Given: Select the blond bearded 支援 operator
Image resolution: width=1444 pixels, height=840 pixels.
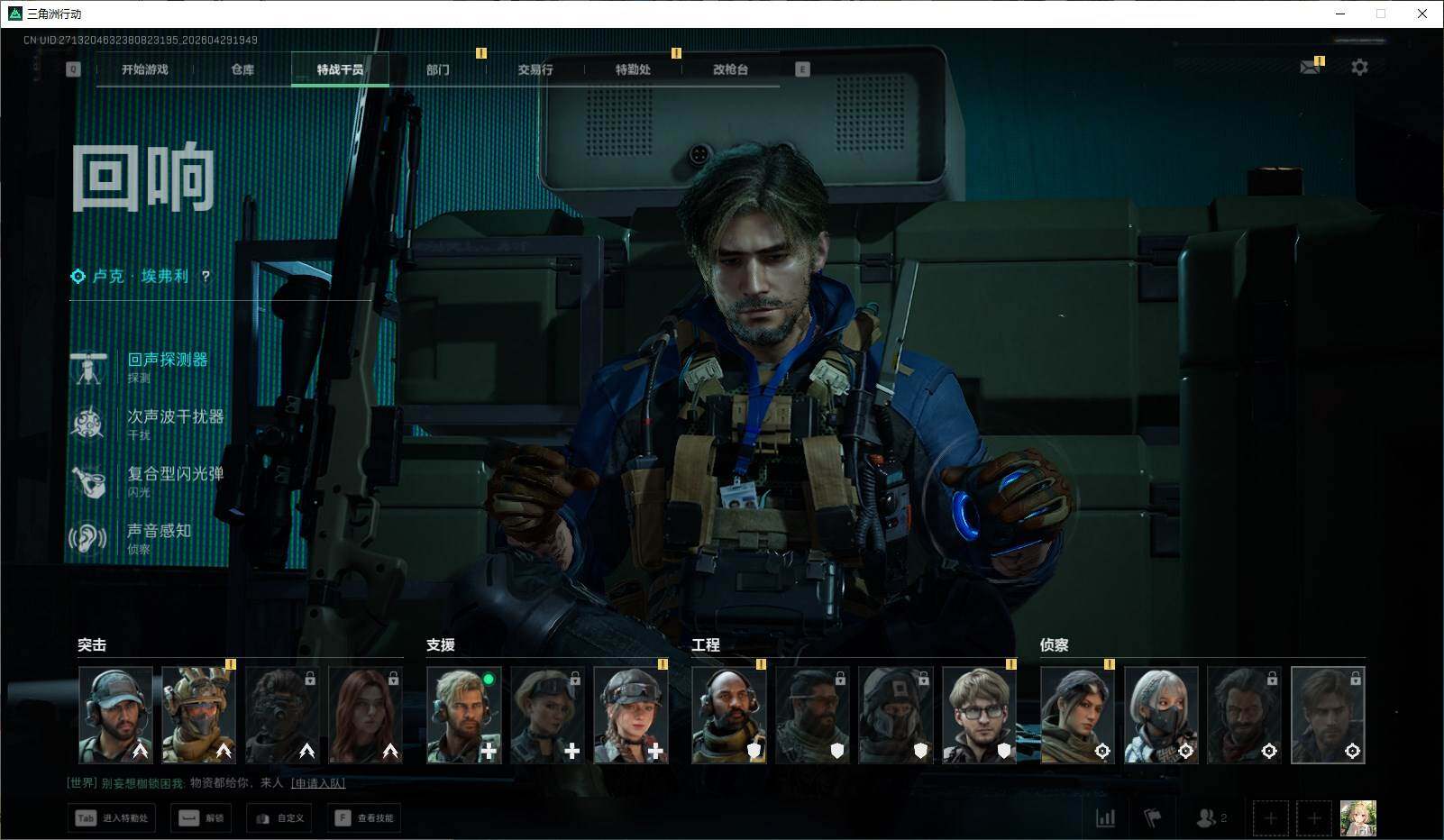Looking at the screenshot, I should point(464,715).
